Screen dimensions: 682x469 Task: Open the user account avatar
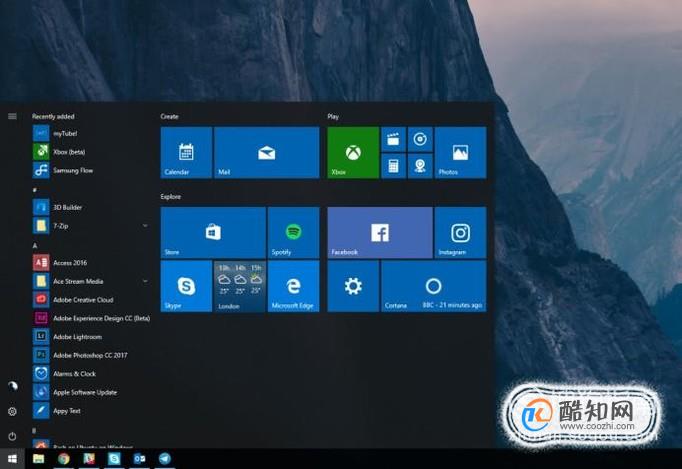(13, 386)
